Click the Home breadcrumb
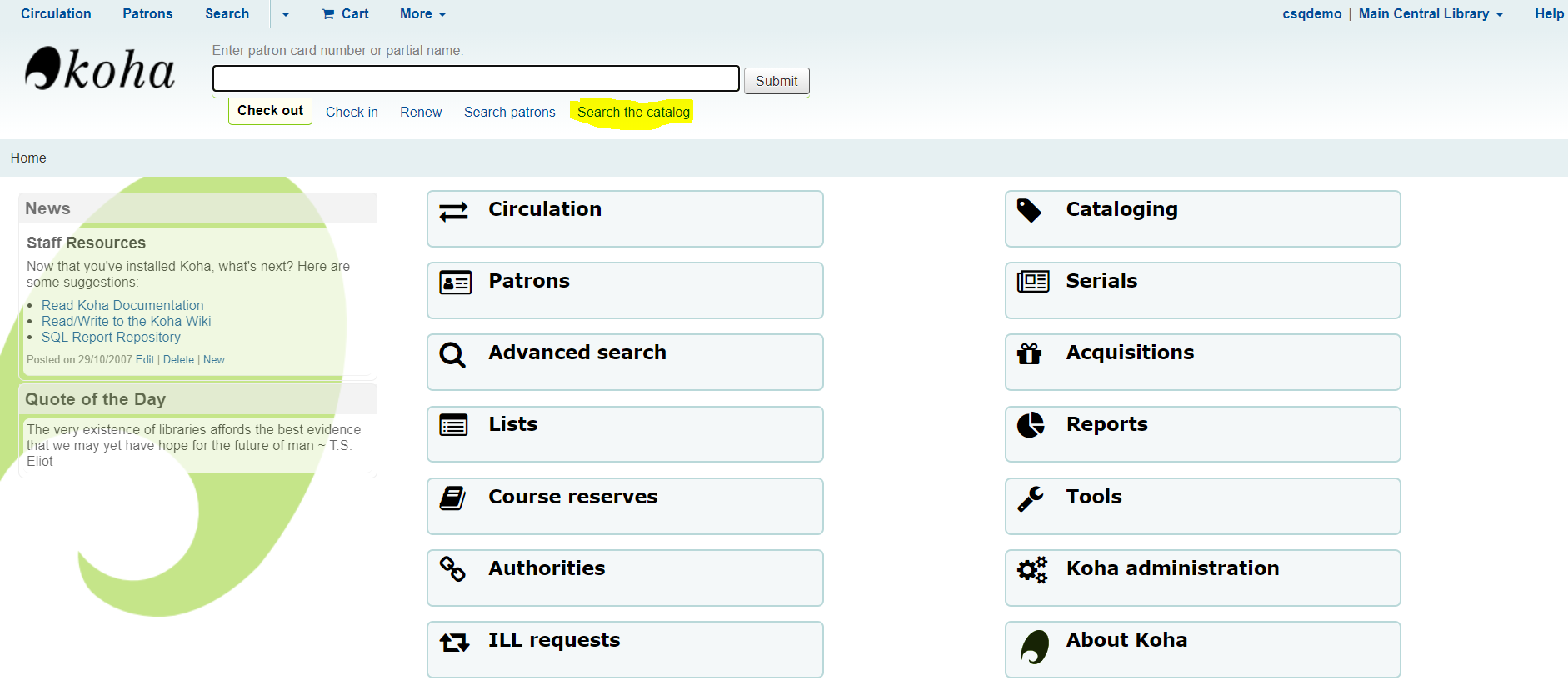1568x681 pixels. [x=28, y=158]
